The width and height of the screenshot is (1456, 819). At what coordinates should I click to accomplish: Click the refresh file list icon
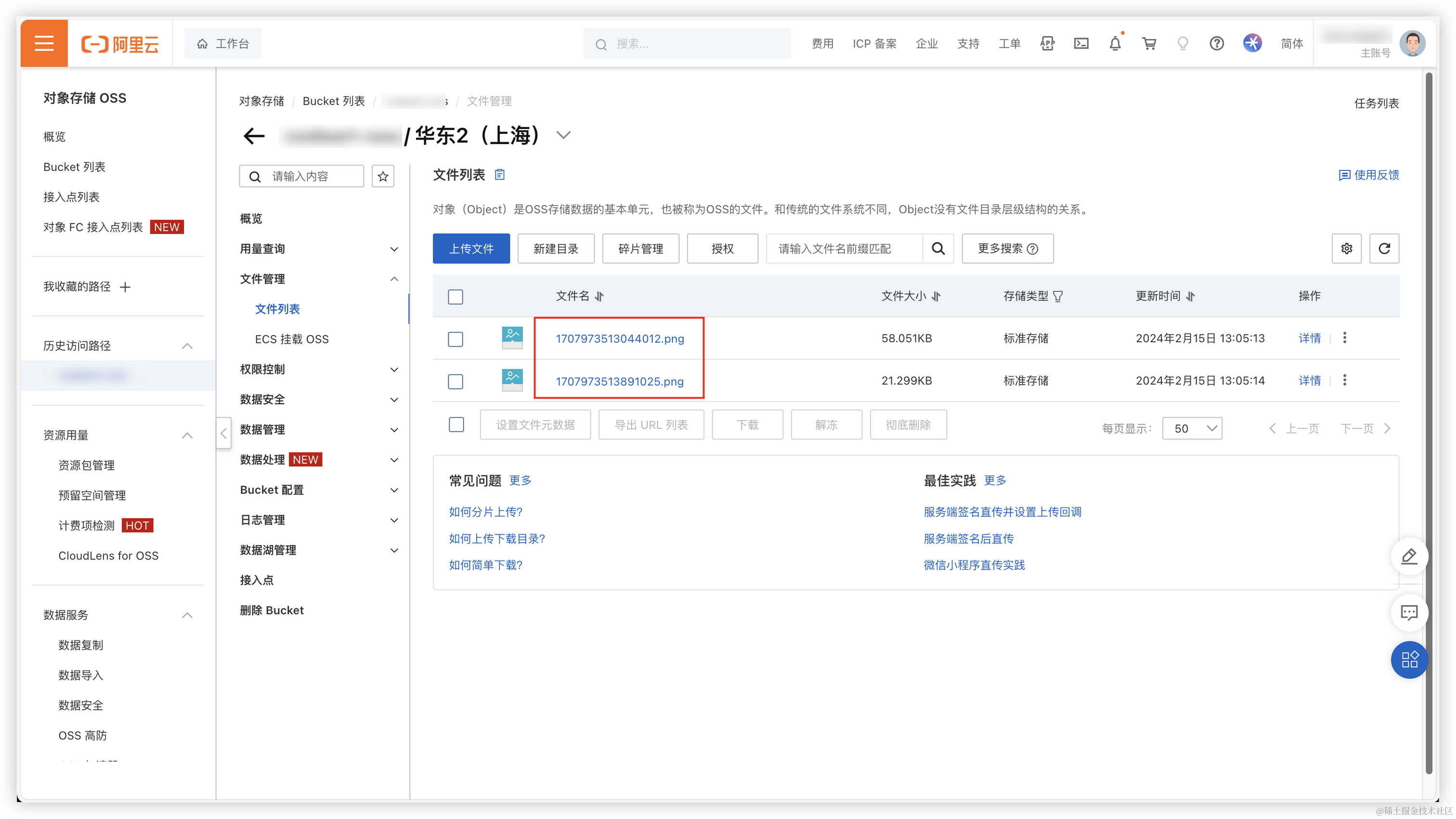tap(1384, 248)
